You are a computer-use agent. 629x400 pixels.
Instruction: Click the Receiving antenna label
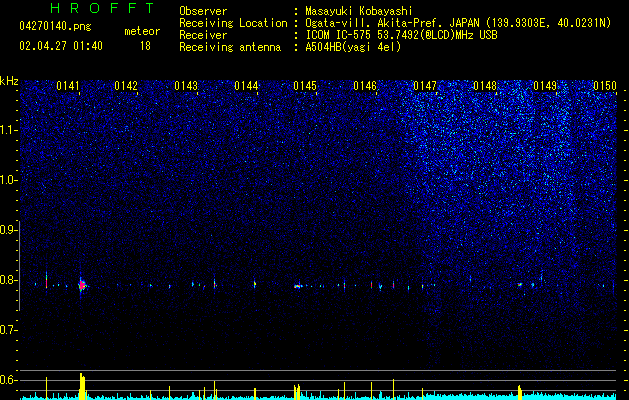(230, 47)
